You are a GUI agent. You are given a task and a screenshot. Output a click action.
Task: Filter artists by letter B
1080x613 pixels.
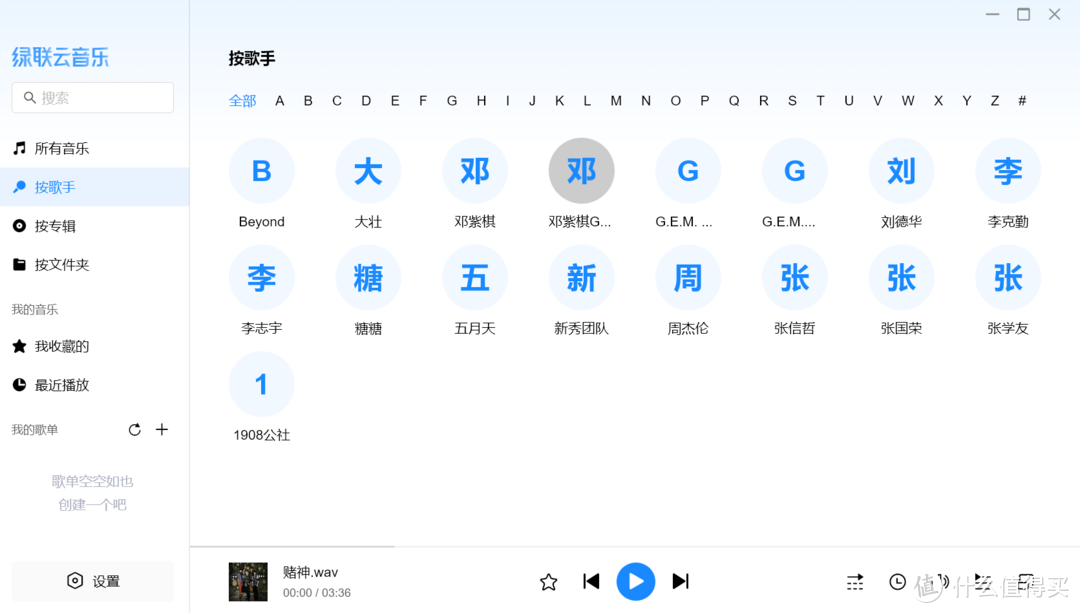(x=308, y=101)
